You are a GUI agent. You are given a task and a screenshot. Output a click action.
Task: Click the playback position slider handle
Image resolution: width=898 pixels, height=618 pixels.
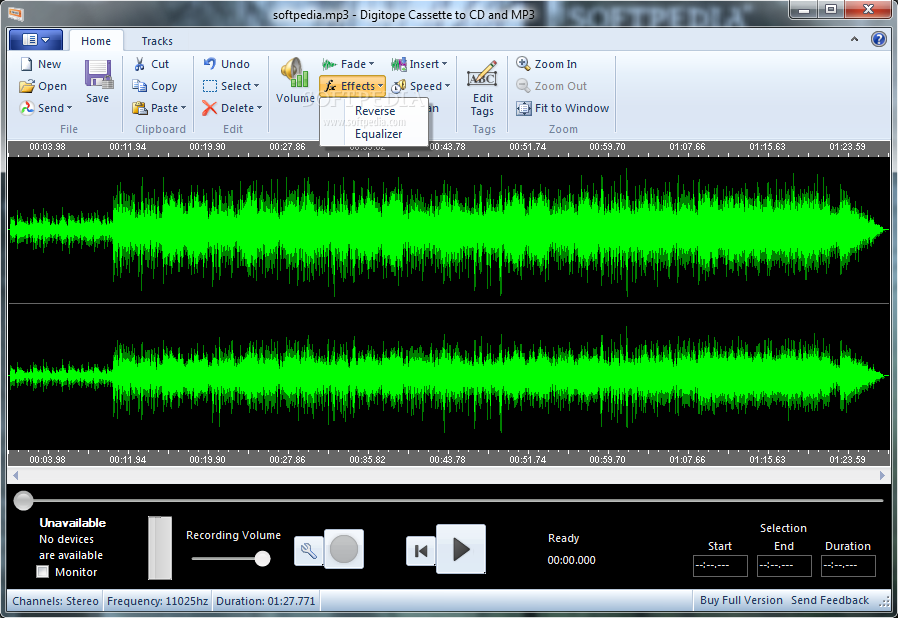23,500
